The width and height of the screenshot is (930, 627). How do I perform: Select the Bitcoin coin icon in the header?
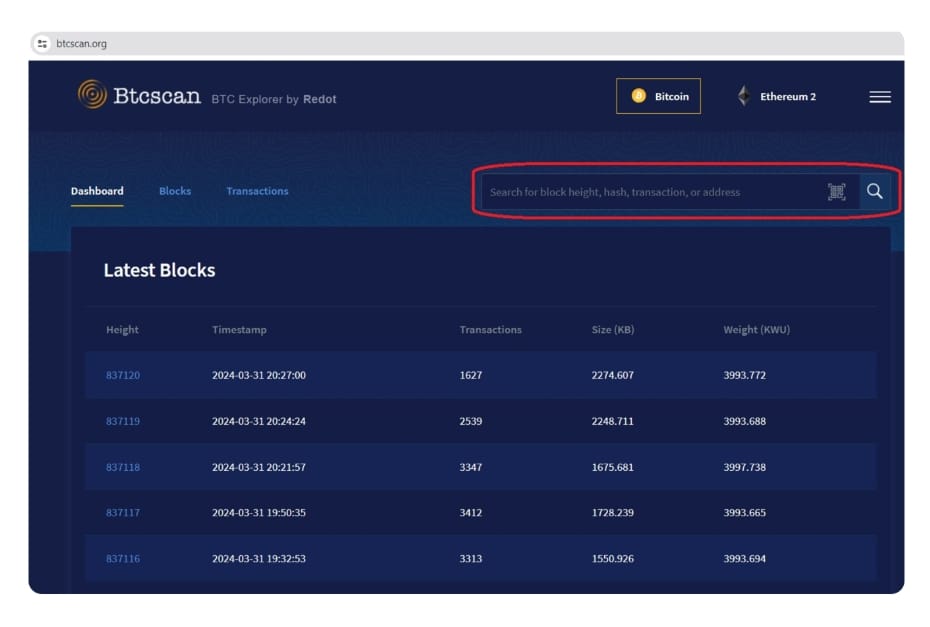coord(640,96)
